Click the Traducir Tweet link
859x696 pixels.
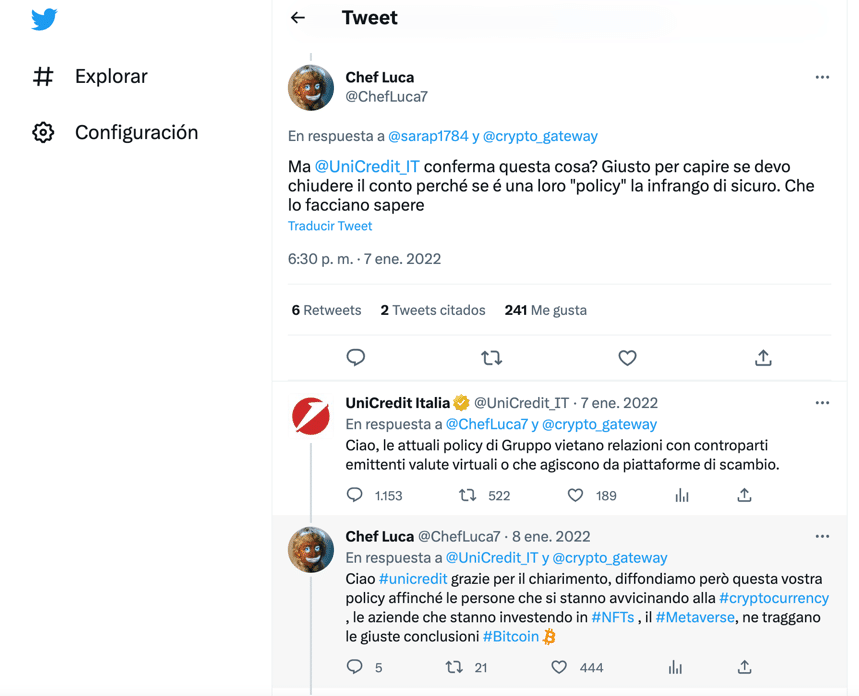[x=330, y=226]
